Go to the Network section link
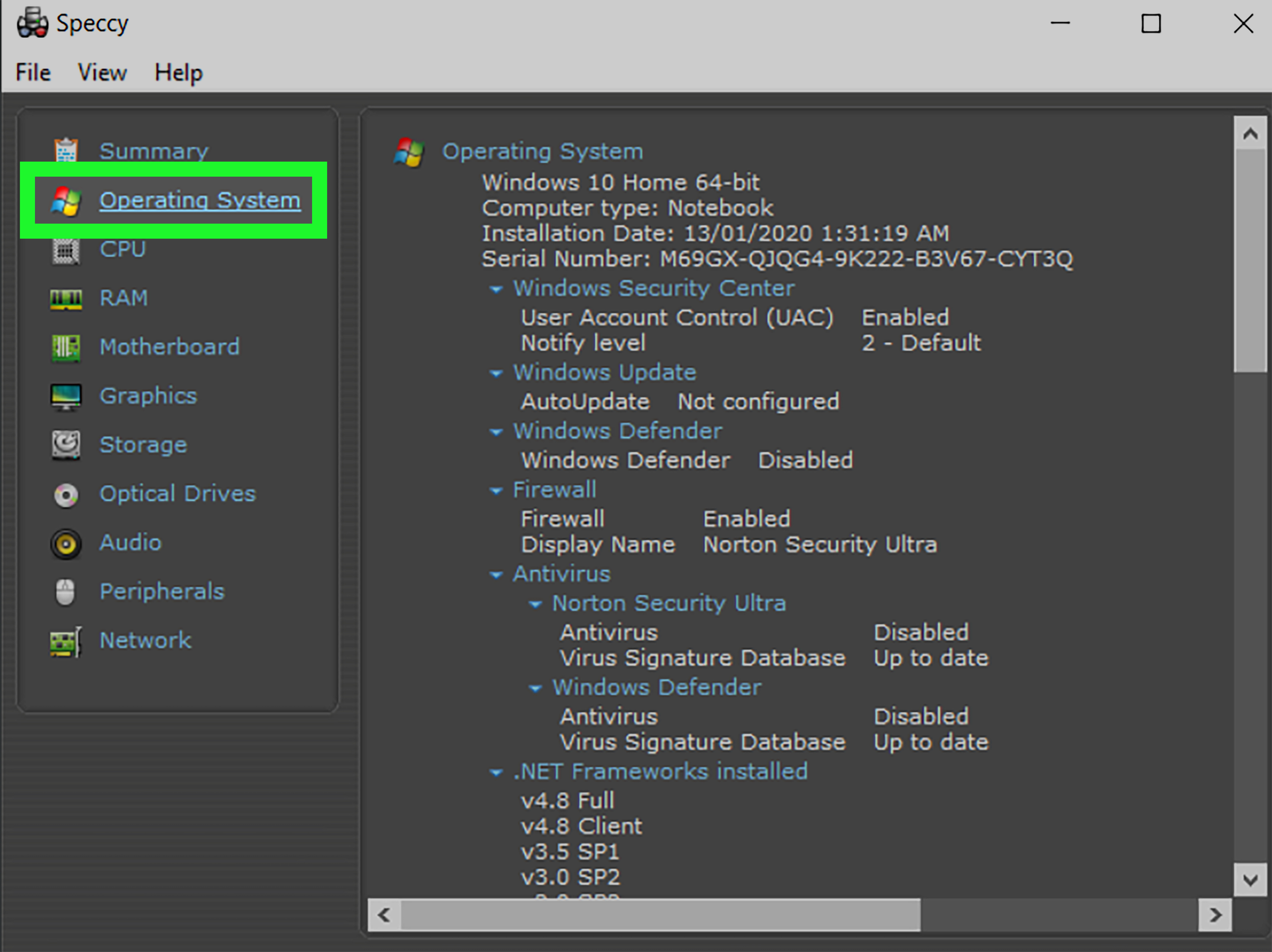Screen dimensions: 1272x952 coord(146,641)
